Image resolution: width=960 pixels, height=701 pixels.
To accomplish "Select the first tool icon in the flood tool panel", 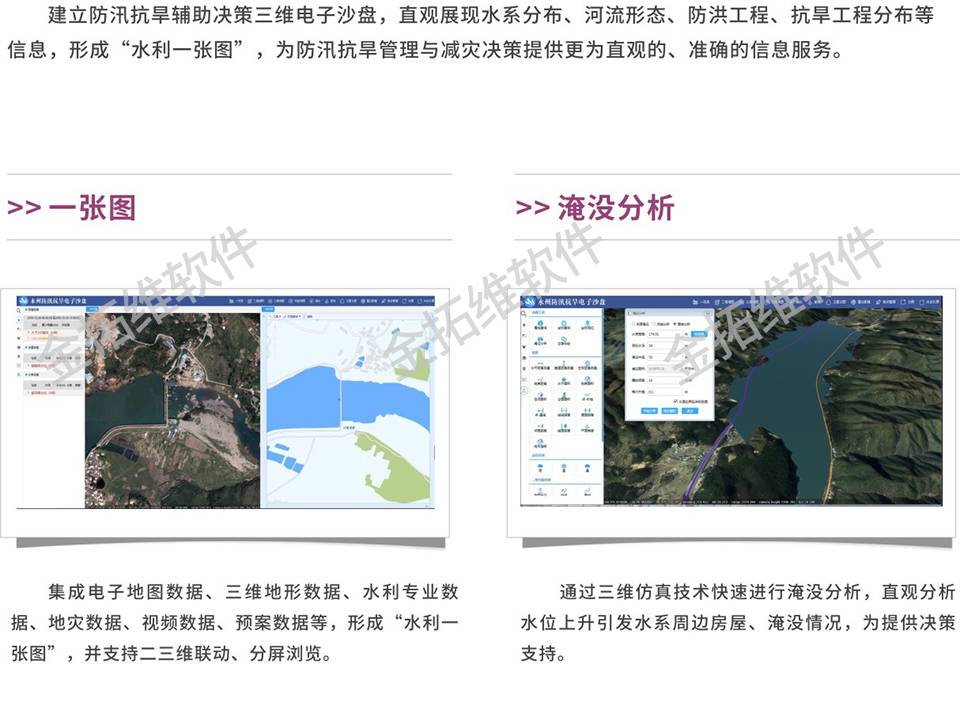I will pos(540,323).
